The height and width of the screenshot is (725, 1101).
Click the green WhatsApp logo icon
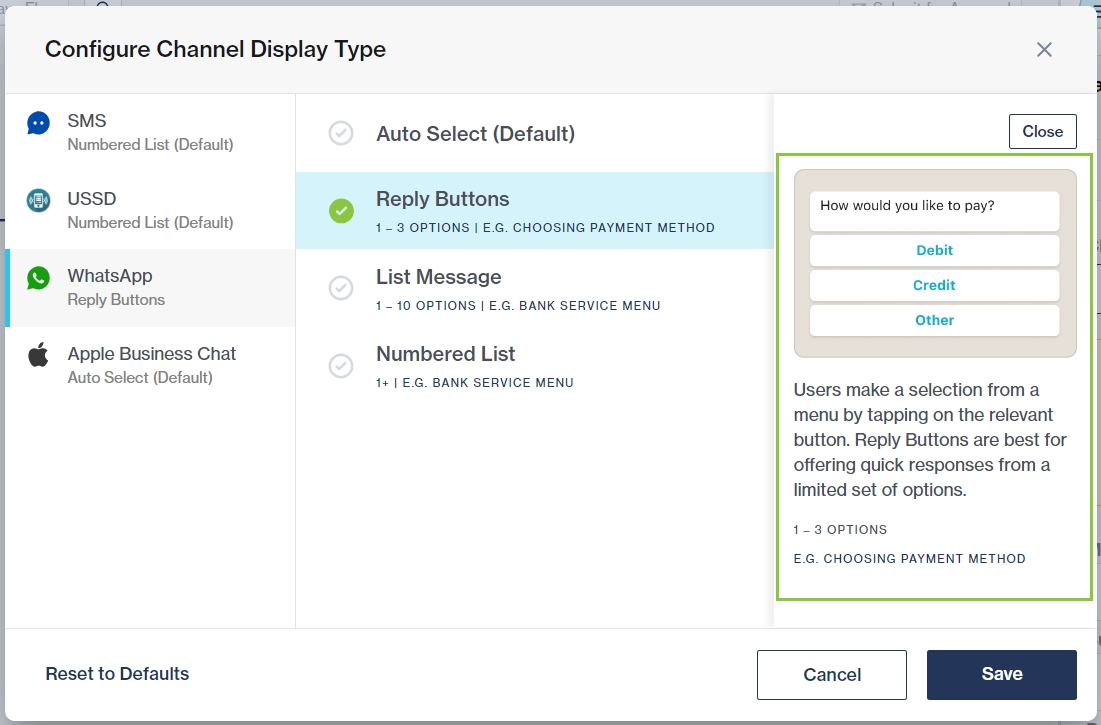click(38, 278)
